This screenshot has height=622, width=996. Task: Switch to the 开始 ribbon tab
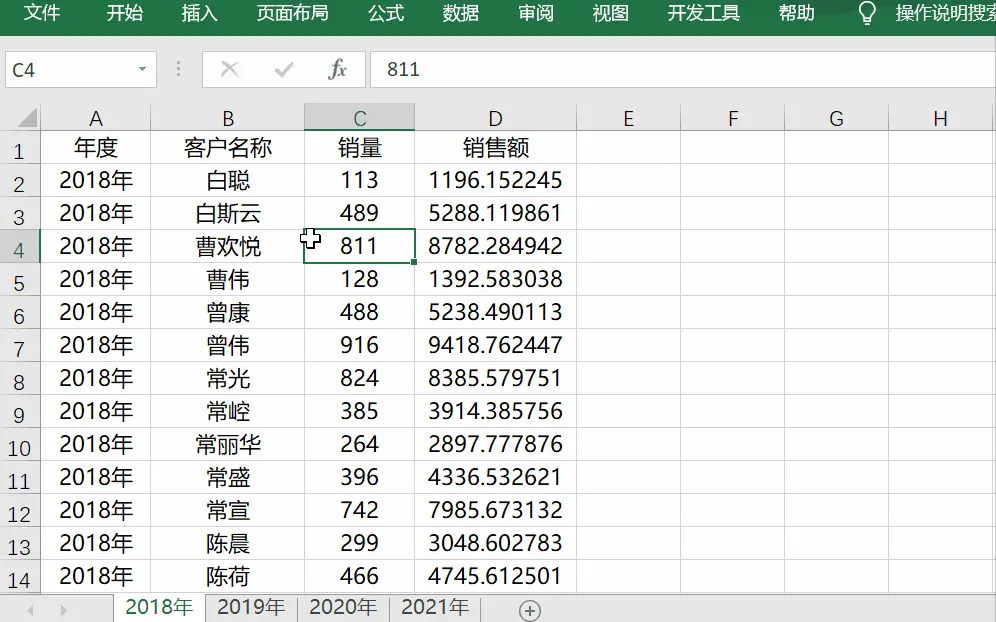pos(124,13)
